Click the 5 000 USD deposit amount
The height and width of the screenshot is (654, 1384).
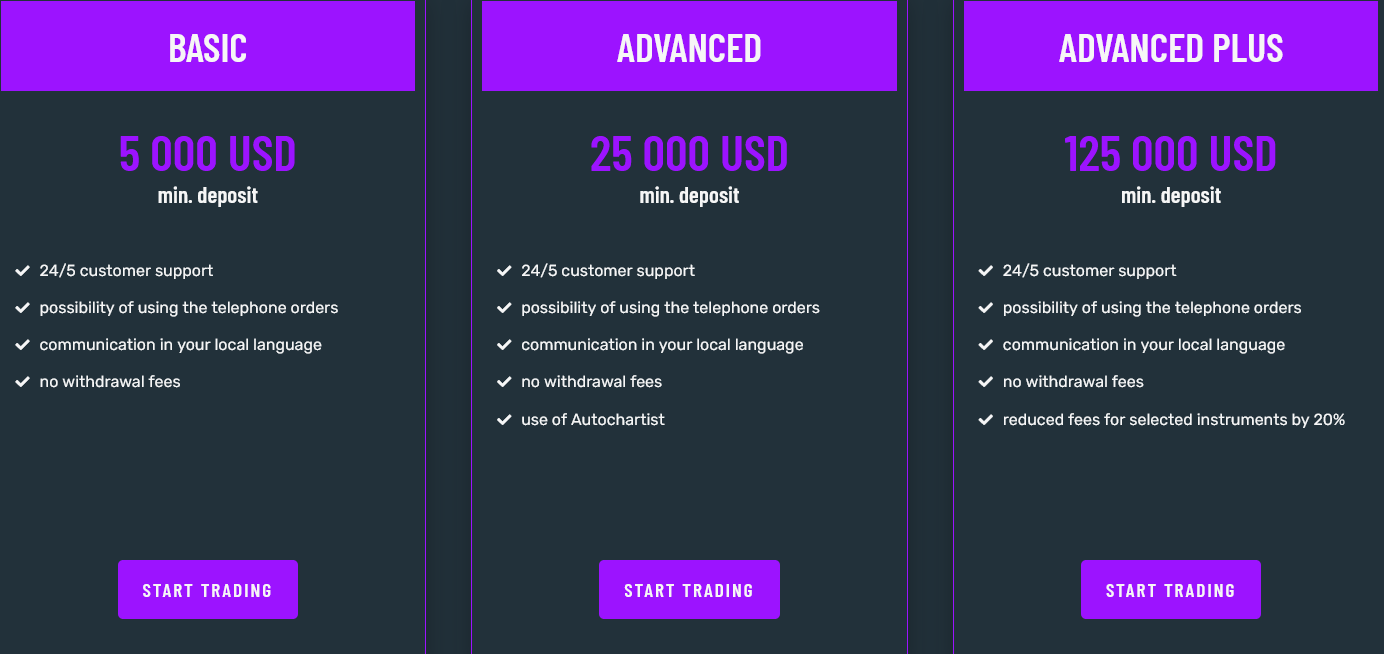(x=208, y=154)
